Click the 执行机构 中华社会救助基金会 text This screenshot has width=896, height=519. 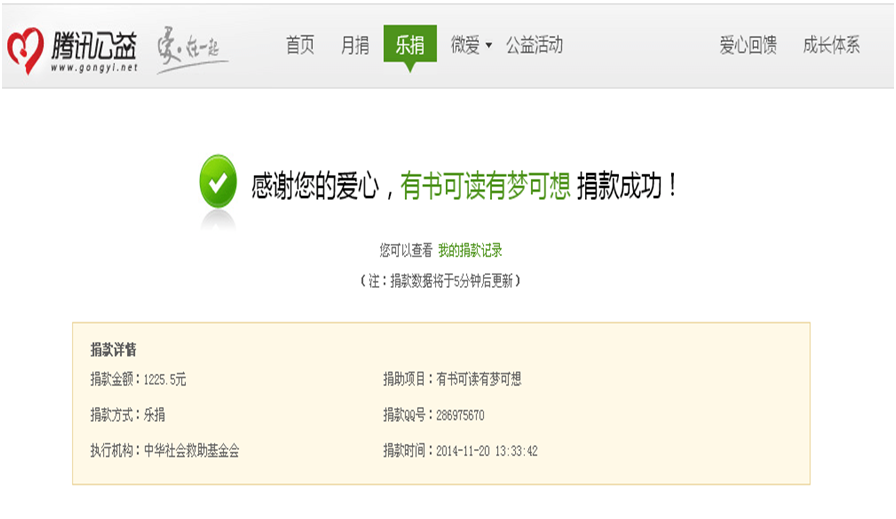165,451
